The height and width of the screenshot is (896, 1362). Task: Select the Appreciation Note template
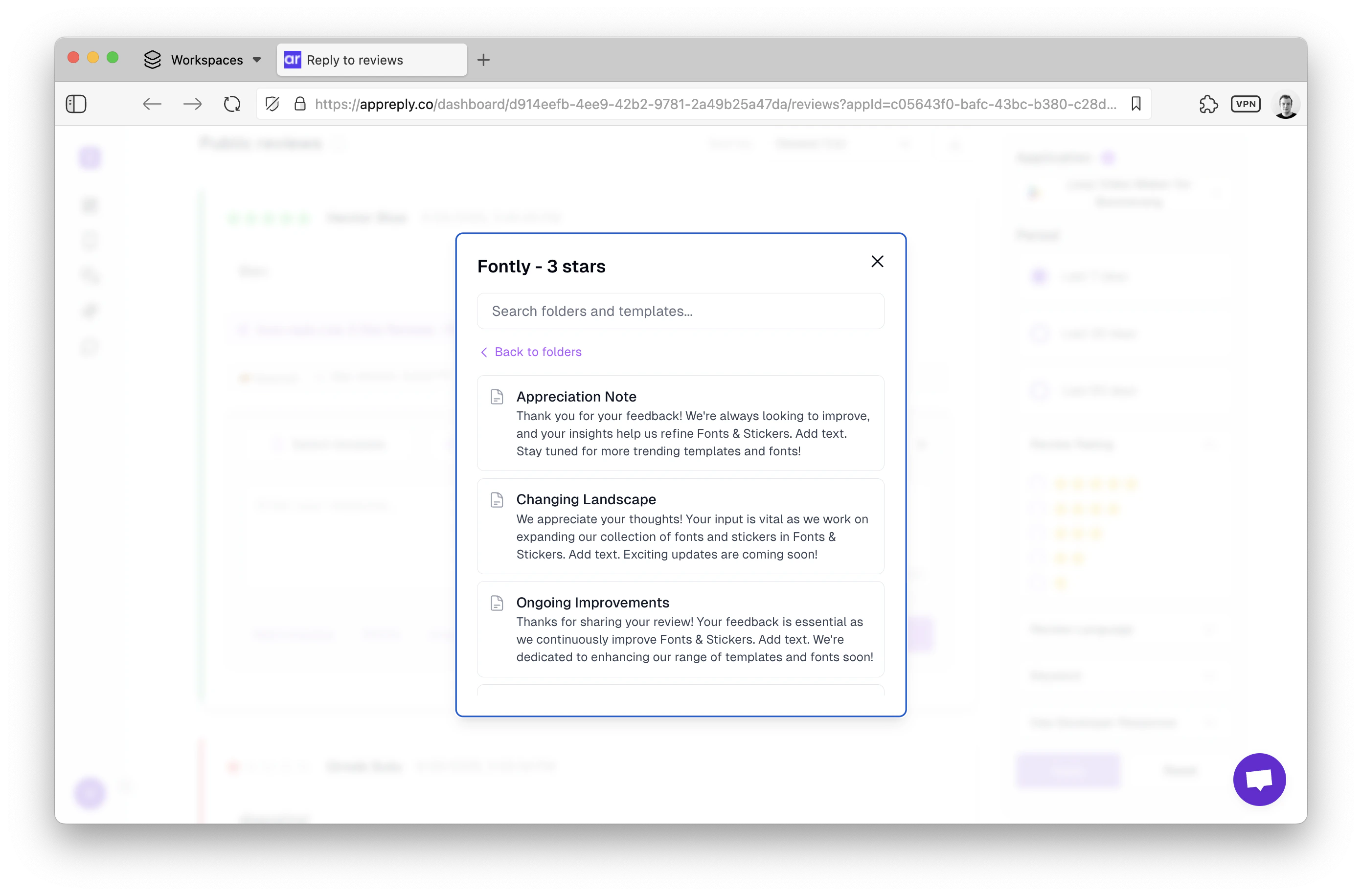681,423
